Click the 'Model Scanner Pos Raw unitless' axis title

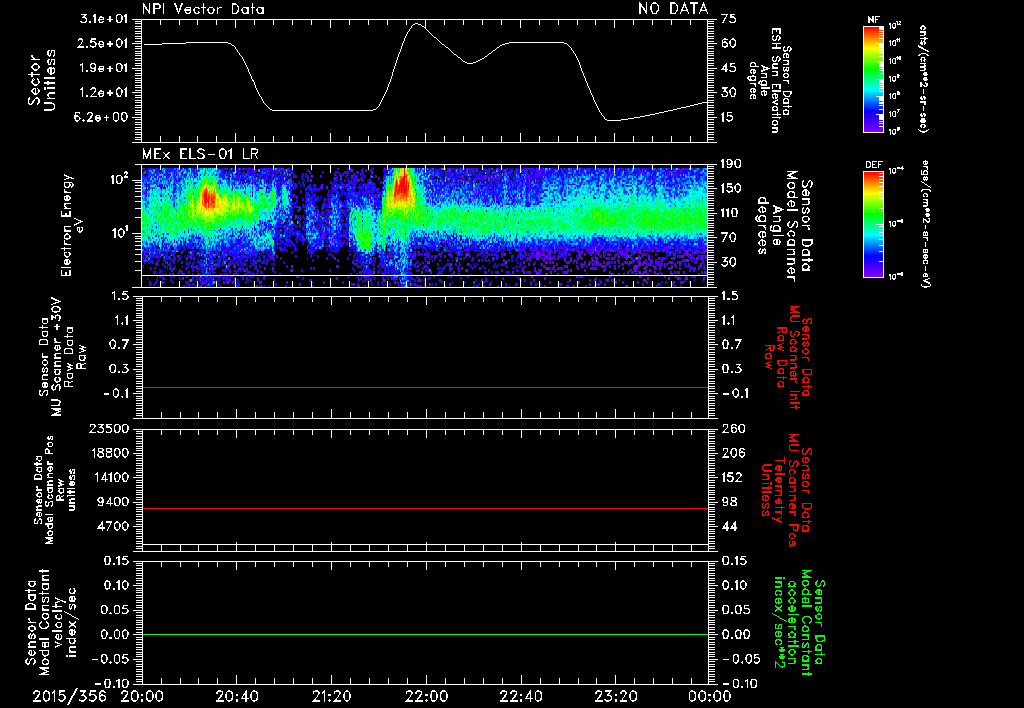coord(55,490)
